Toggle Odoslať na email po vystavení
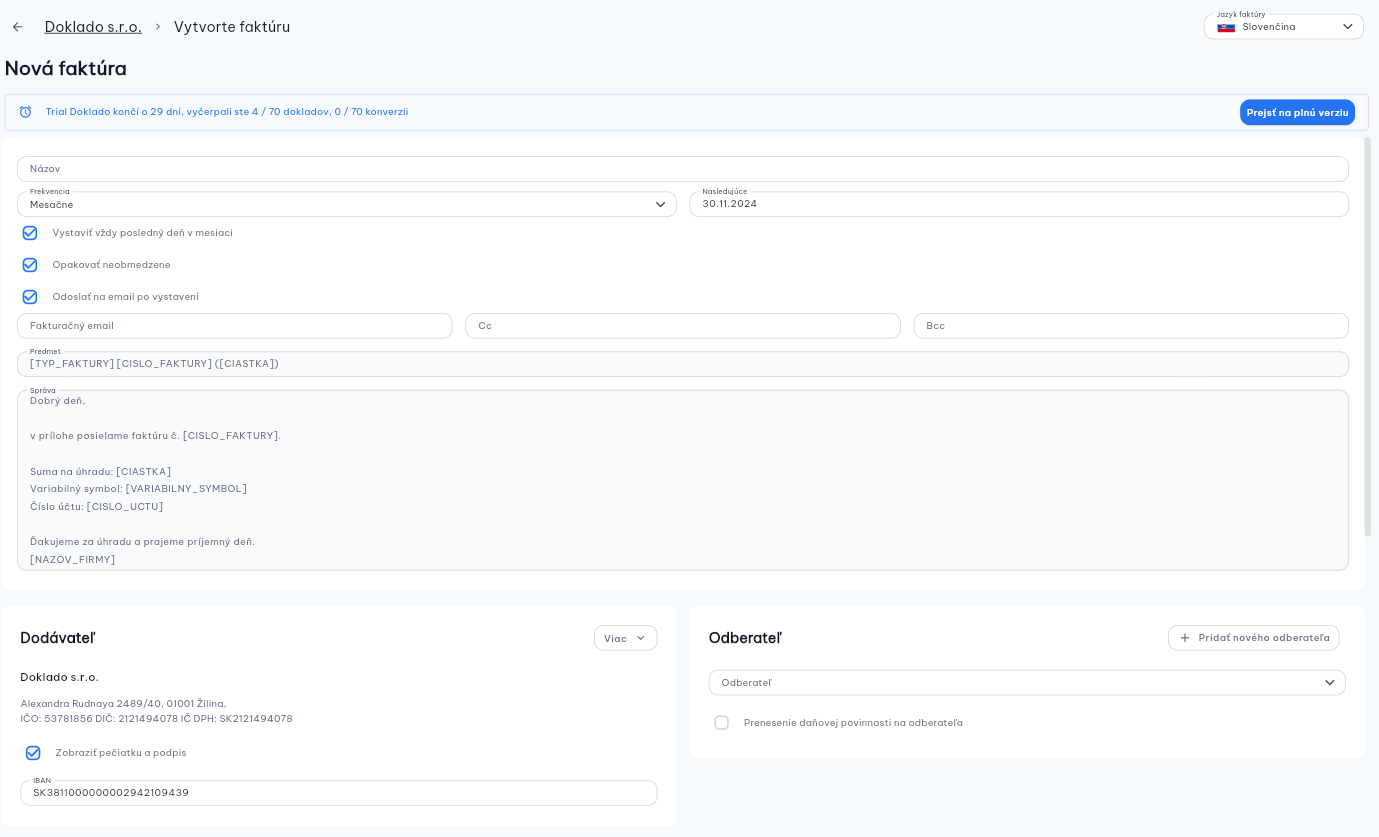 click(x=30, y=297)
